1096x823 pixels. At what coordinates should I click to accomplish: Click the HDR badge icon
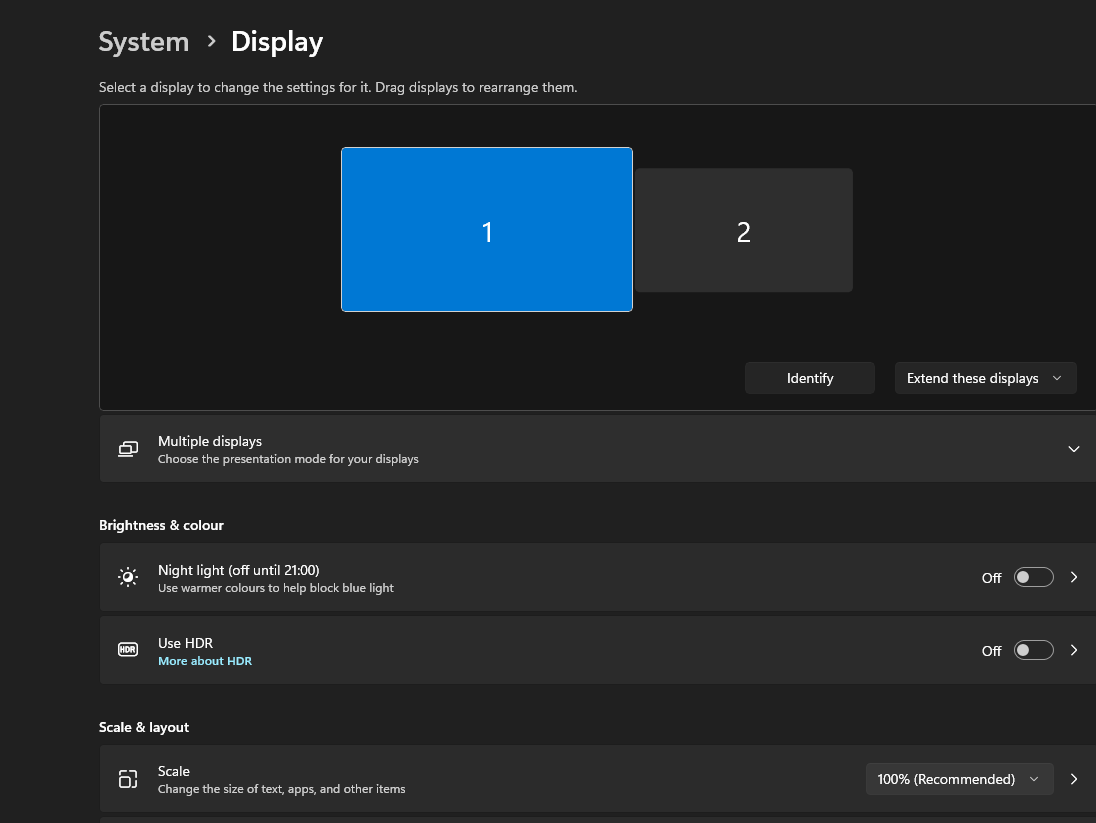click(x=128, y=650)
